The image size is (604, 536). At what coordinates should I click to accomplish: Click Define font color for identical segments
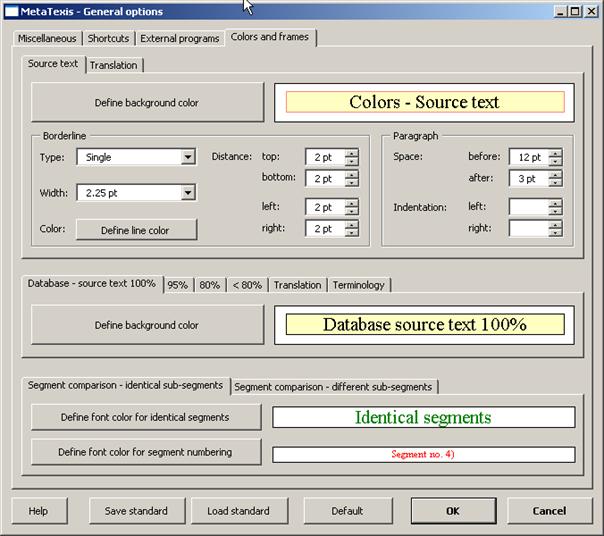(x=146, y=417)
